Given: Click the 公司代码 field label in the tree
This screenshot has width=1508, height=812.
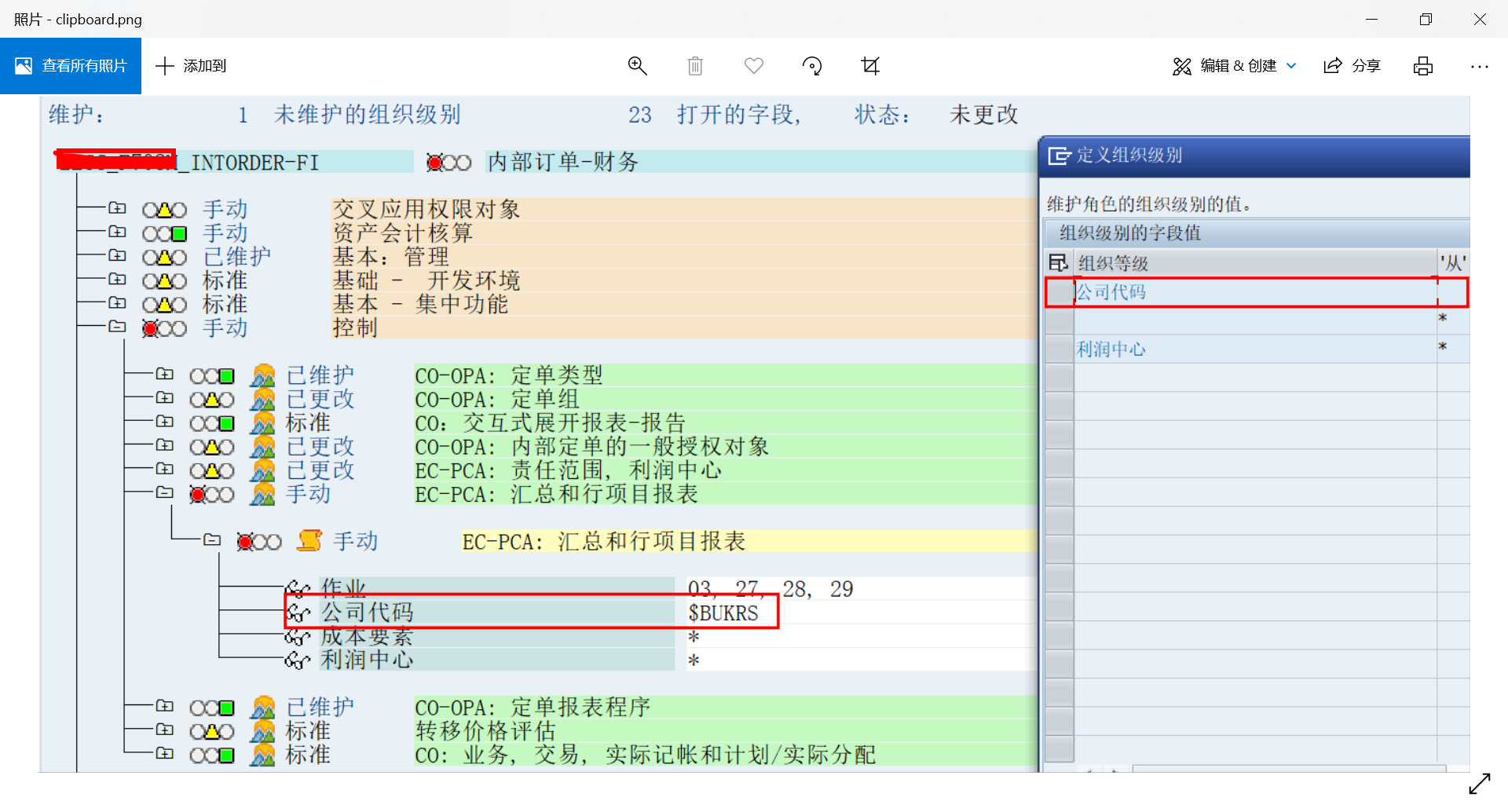Looking at the screenshot, I should tap(367, 612).
